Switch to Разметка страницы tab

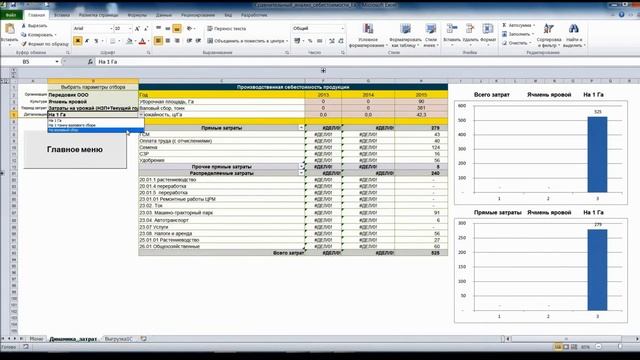(98, 15)
